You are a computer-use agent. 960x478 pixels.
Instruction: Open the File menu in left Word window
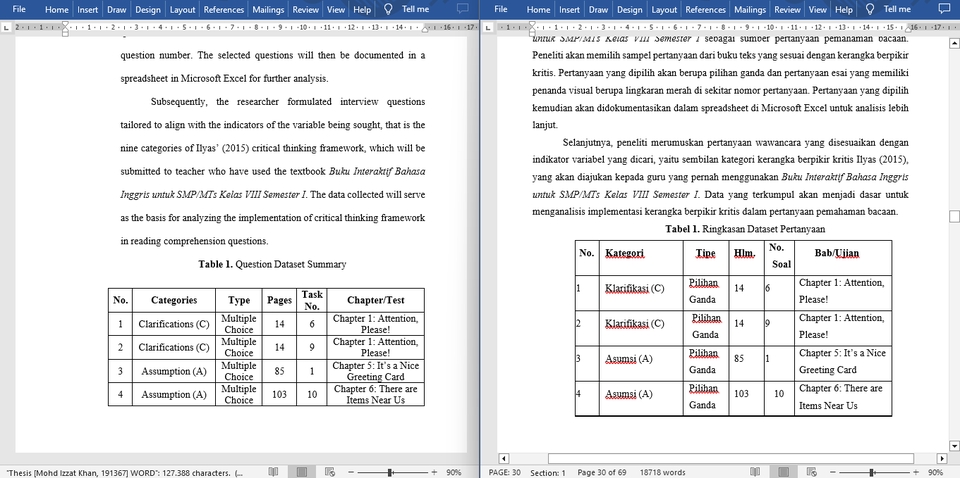[19, 9]
